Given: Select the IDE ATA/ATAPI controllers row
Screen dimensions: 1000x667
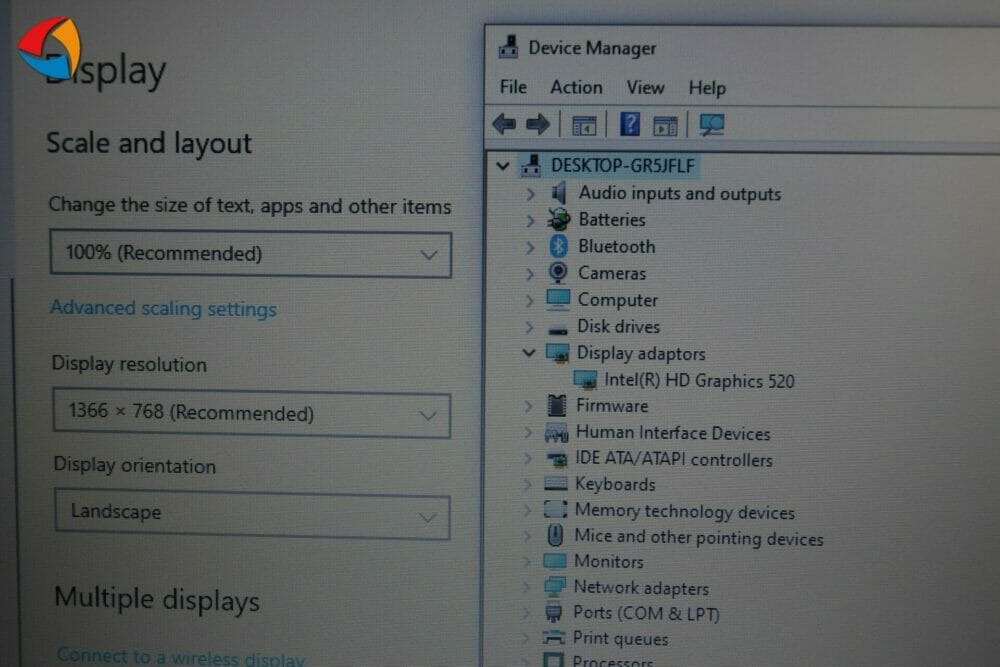Looking at the screenshot, I should (673, 459).
